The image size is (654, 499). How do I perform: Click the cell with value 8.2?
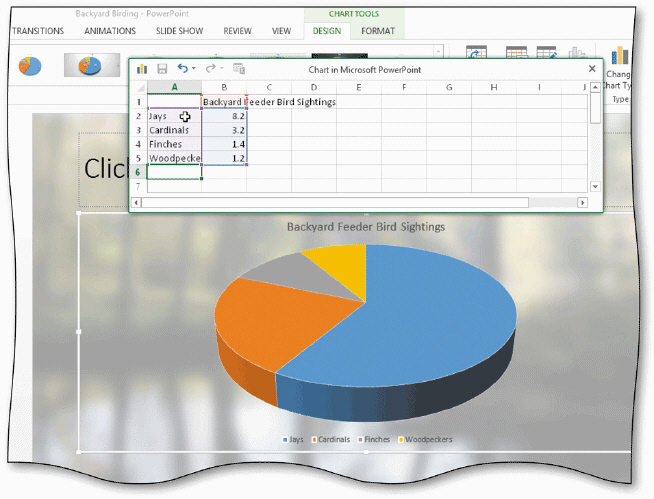click(x=224, y=116)
